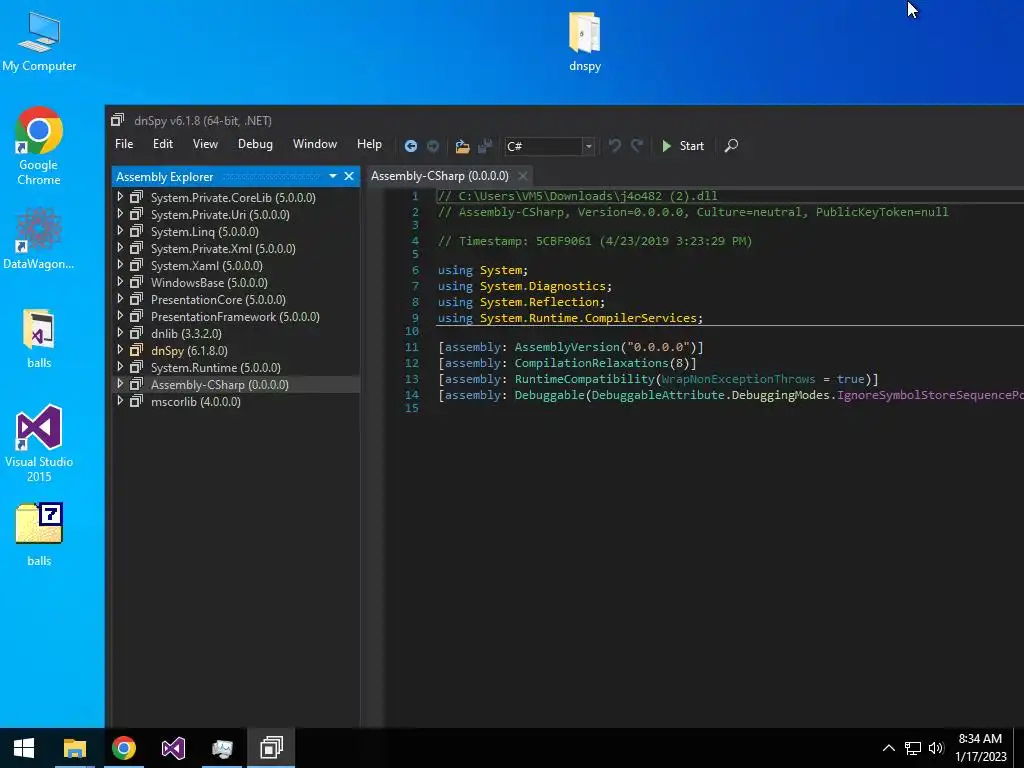Select Visual Studio 2015 desktop shortcut
Screen dimensions: 1024x768
(39, 444)
